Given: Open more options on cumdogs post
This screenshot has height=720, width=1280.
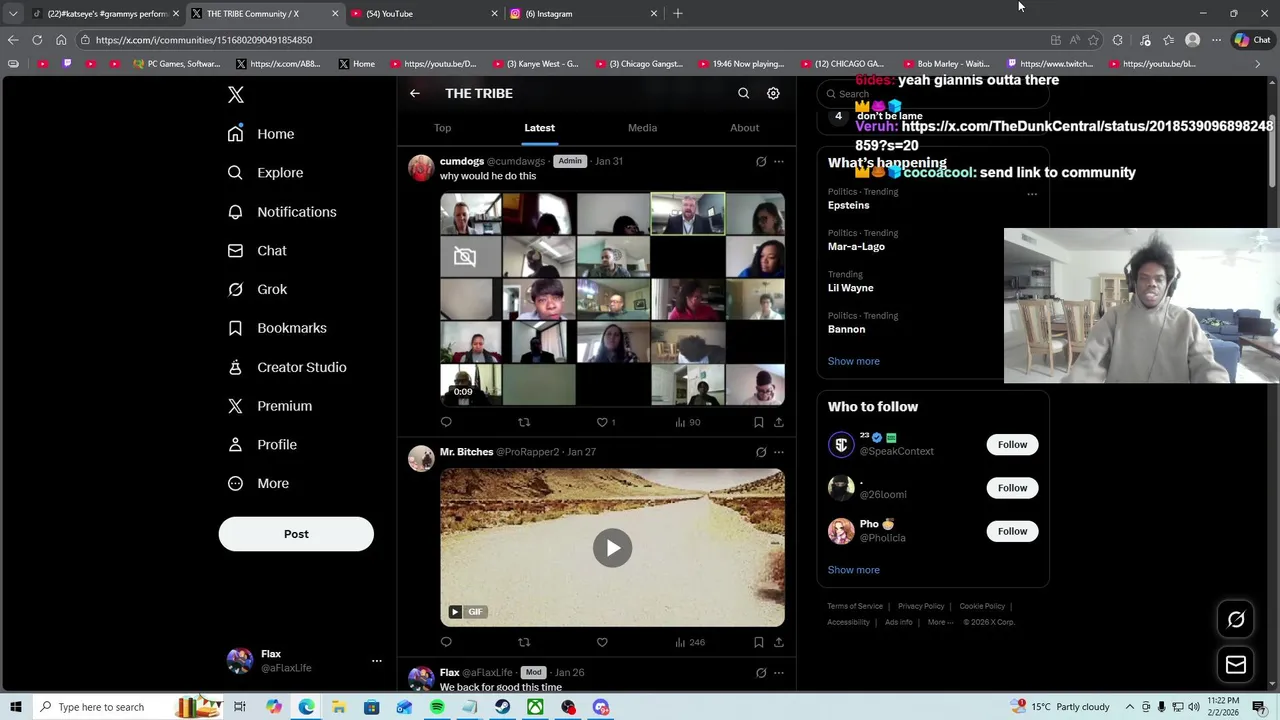Looking at the screenshot, I should (x=779, y=161).
